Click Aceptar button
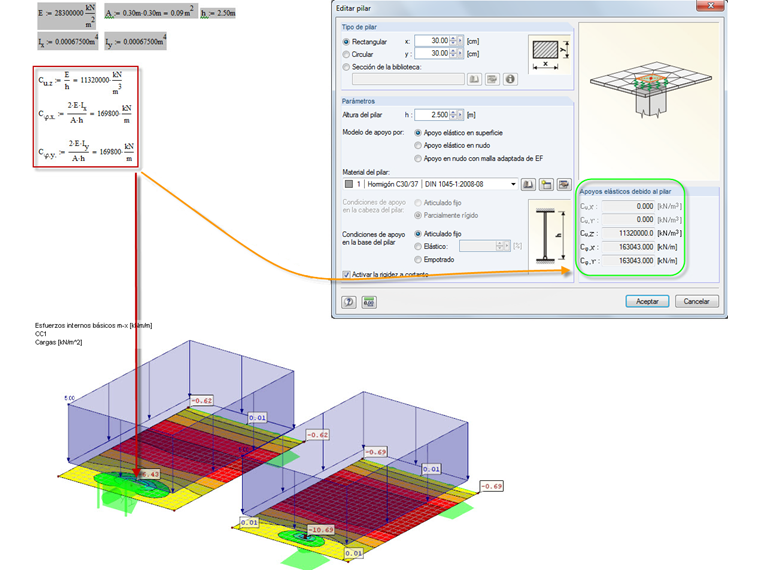760x570 pixels. pos(647,301)
